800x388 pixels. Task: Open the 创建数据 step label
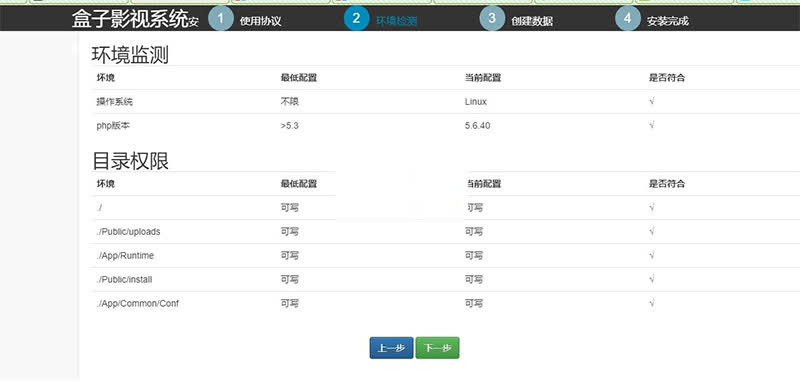tap(532, 21)
